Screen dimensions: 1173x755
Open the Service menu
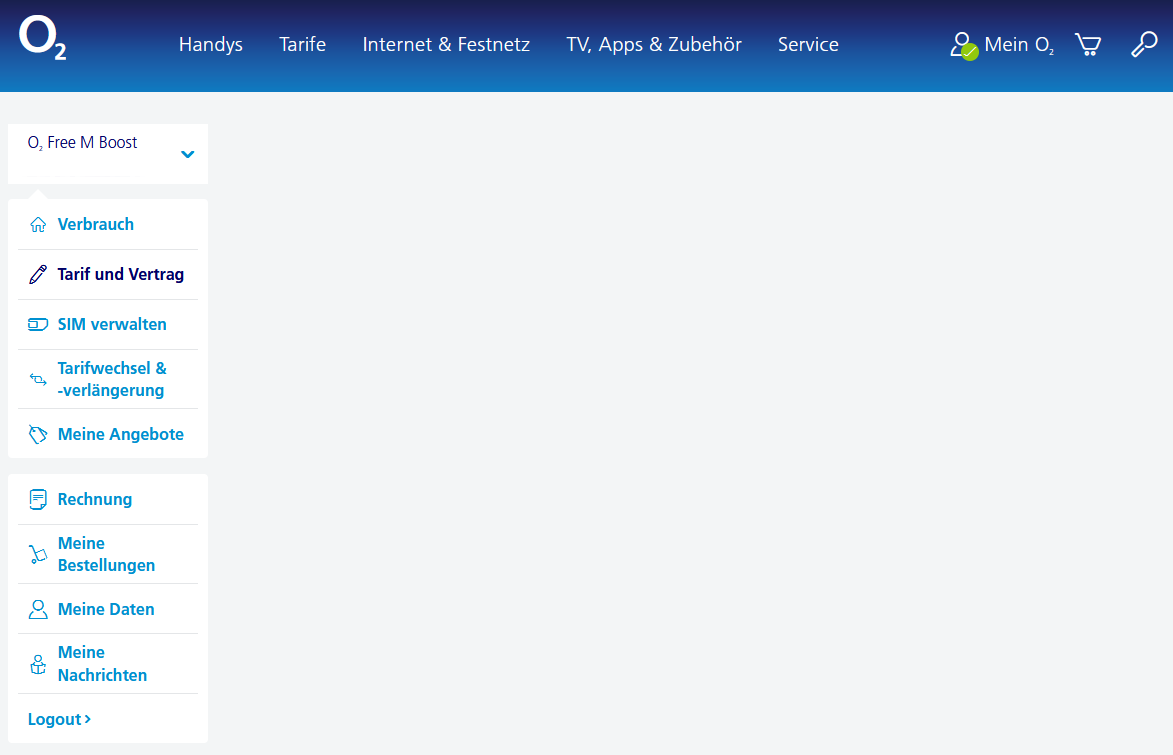coord(808,44)
